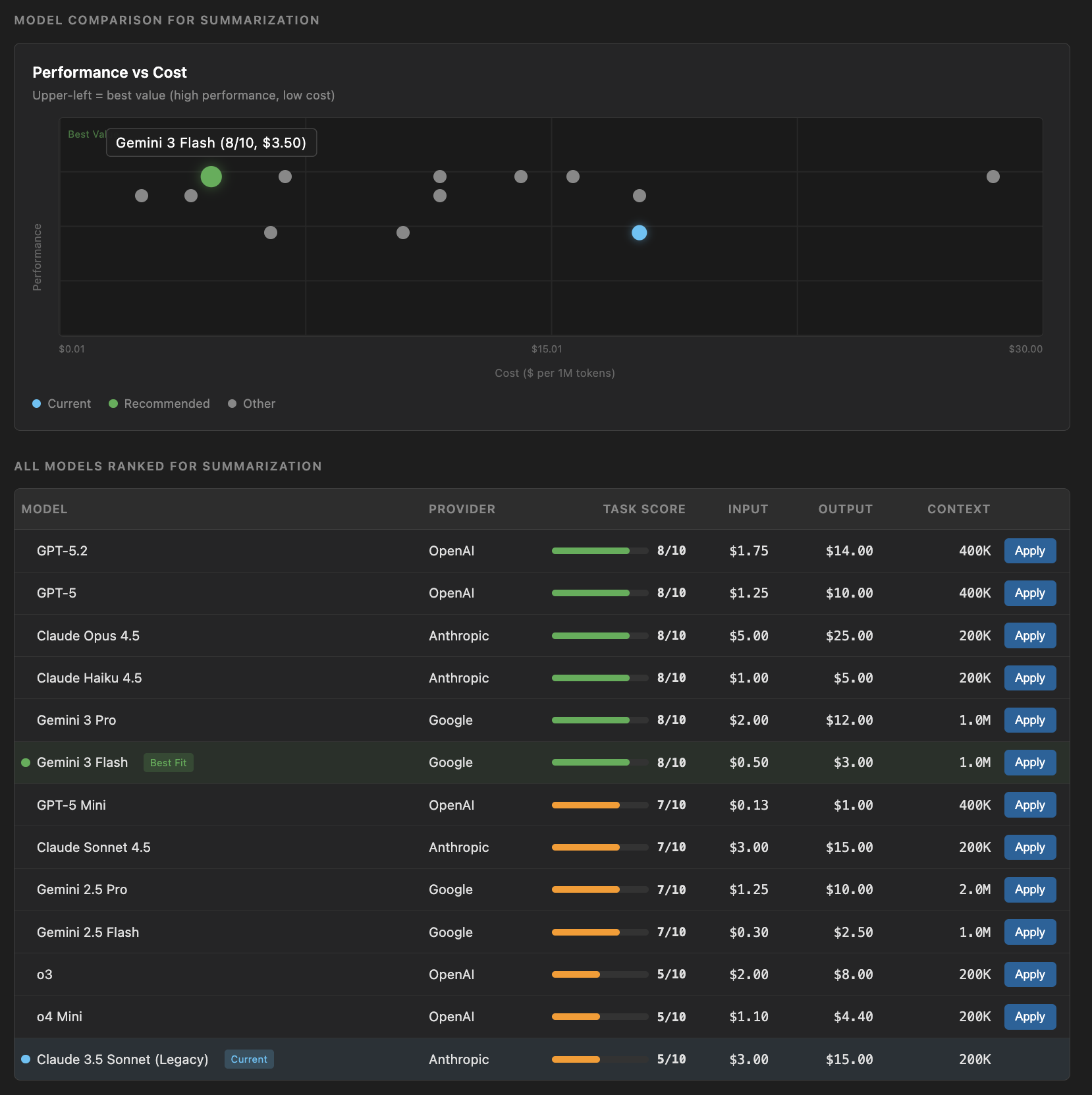
Task: Click the PROVIDER column header
Action: [462, 509]
